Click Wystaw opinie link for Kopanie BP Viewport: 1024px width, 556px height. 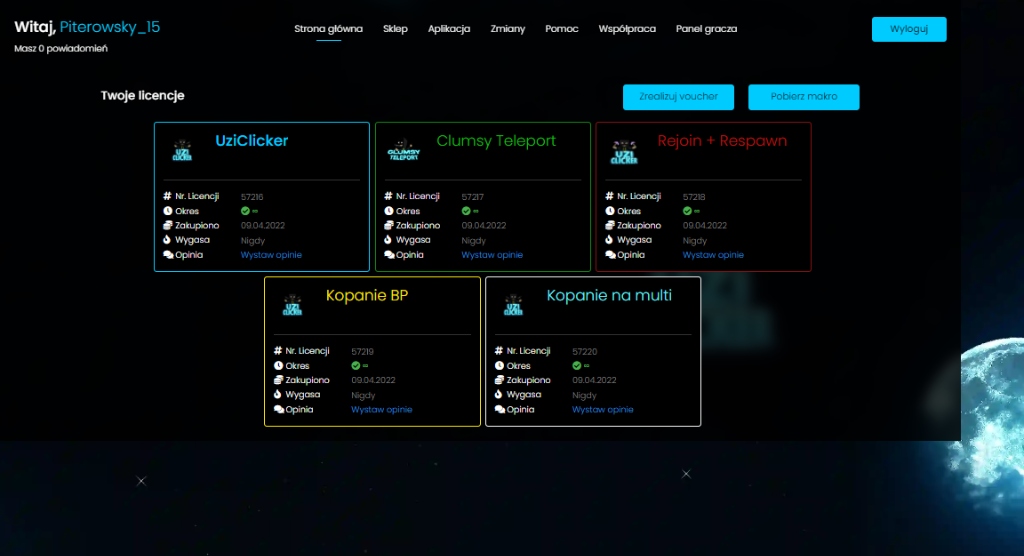coord(382,410)
